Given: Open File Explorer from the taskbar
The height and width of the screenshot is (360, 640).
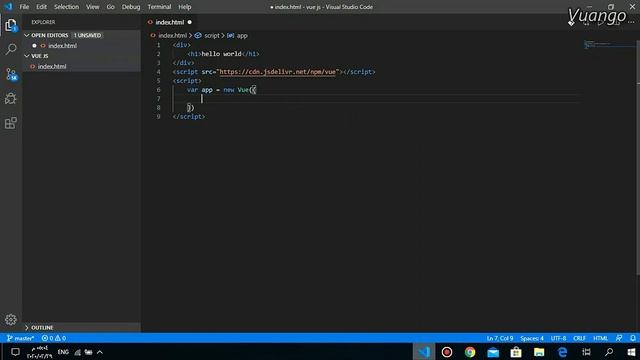Looking at the screenshot, I should tap(539, 352).
